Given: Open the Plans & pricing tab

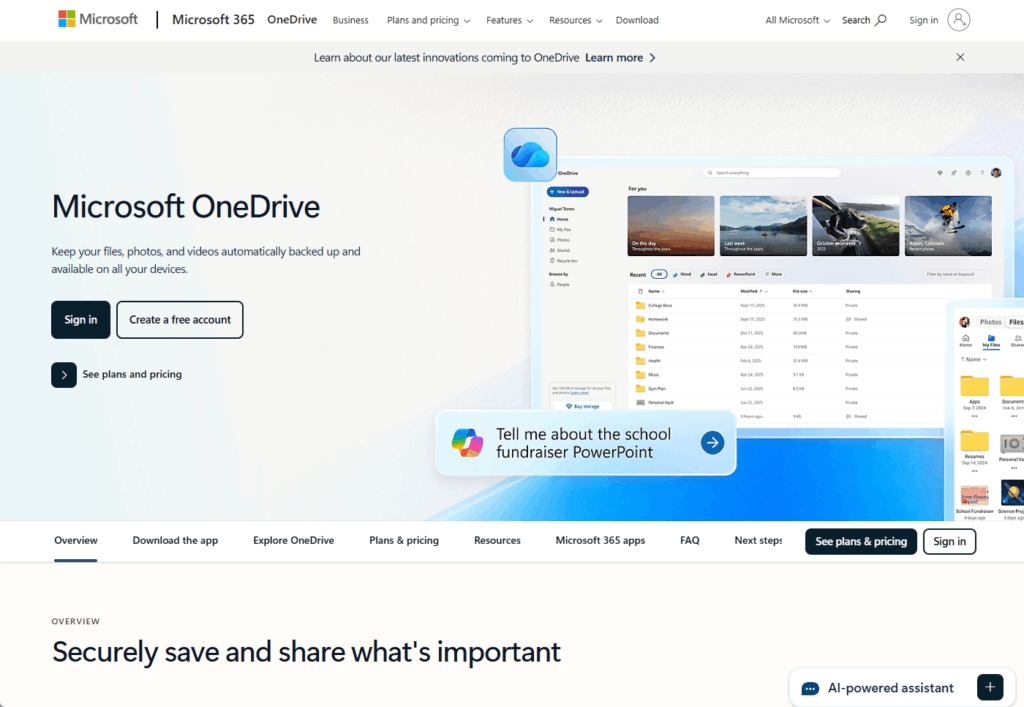Looking at the screenshot, I should point(404,541).
